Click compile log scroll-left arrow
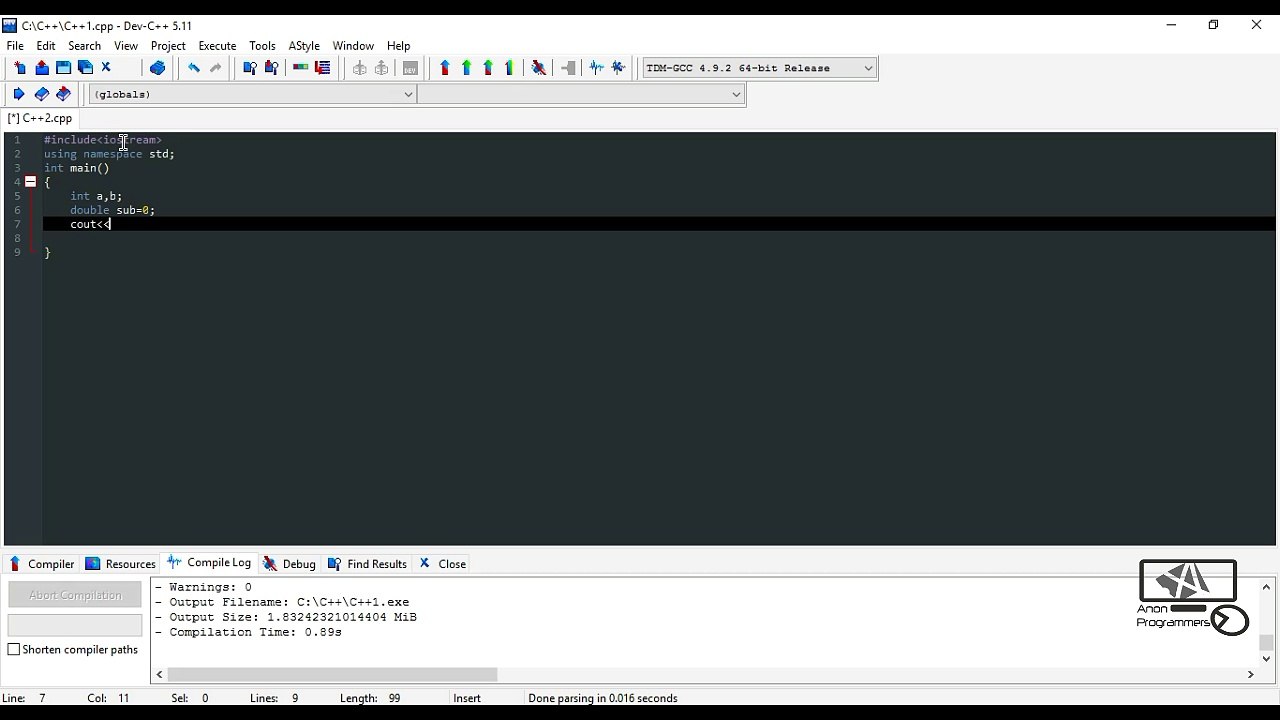 (x=160, y=675)
